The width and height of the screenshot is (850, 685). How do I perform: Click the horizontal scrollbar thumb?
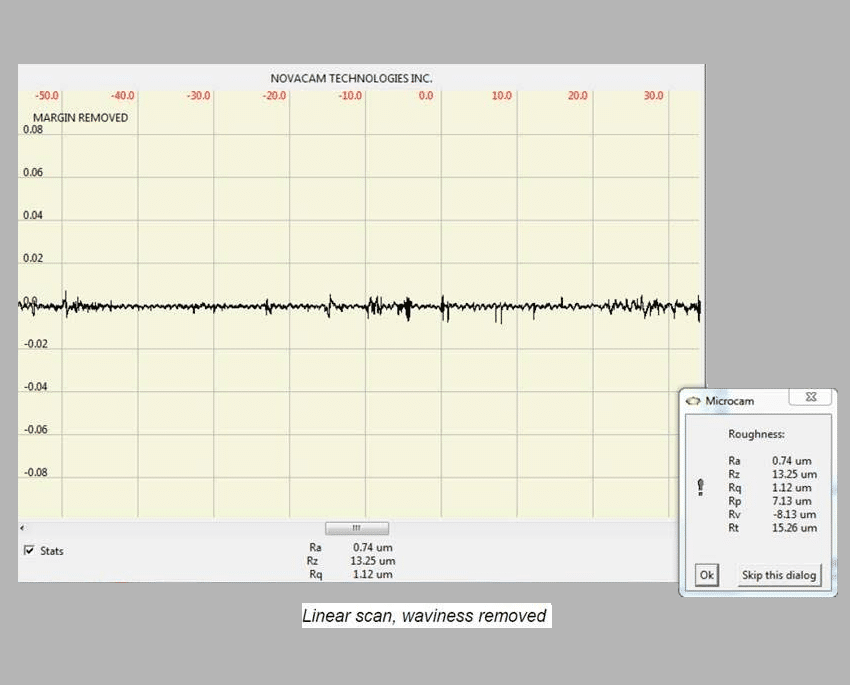point(357,528)
